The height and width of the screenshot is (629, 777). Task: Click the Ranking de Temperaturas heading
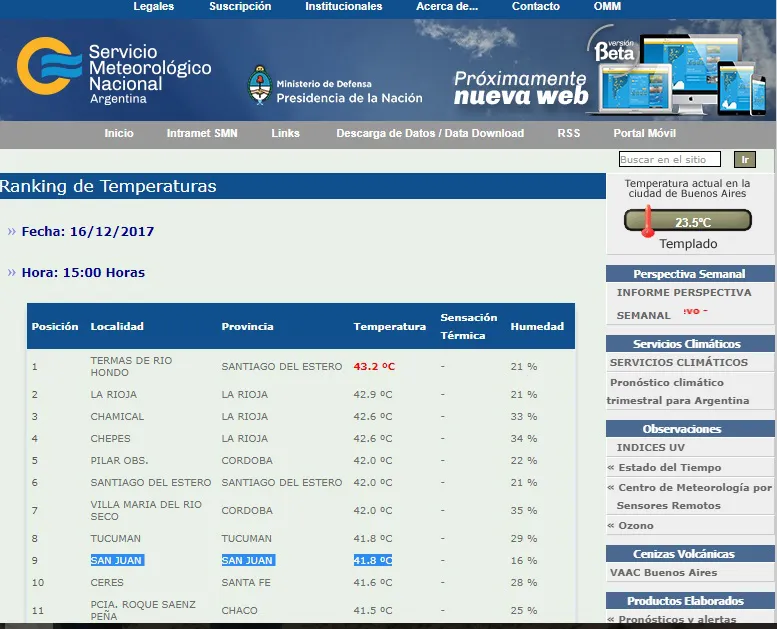109,186
